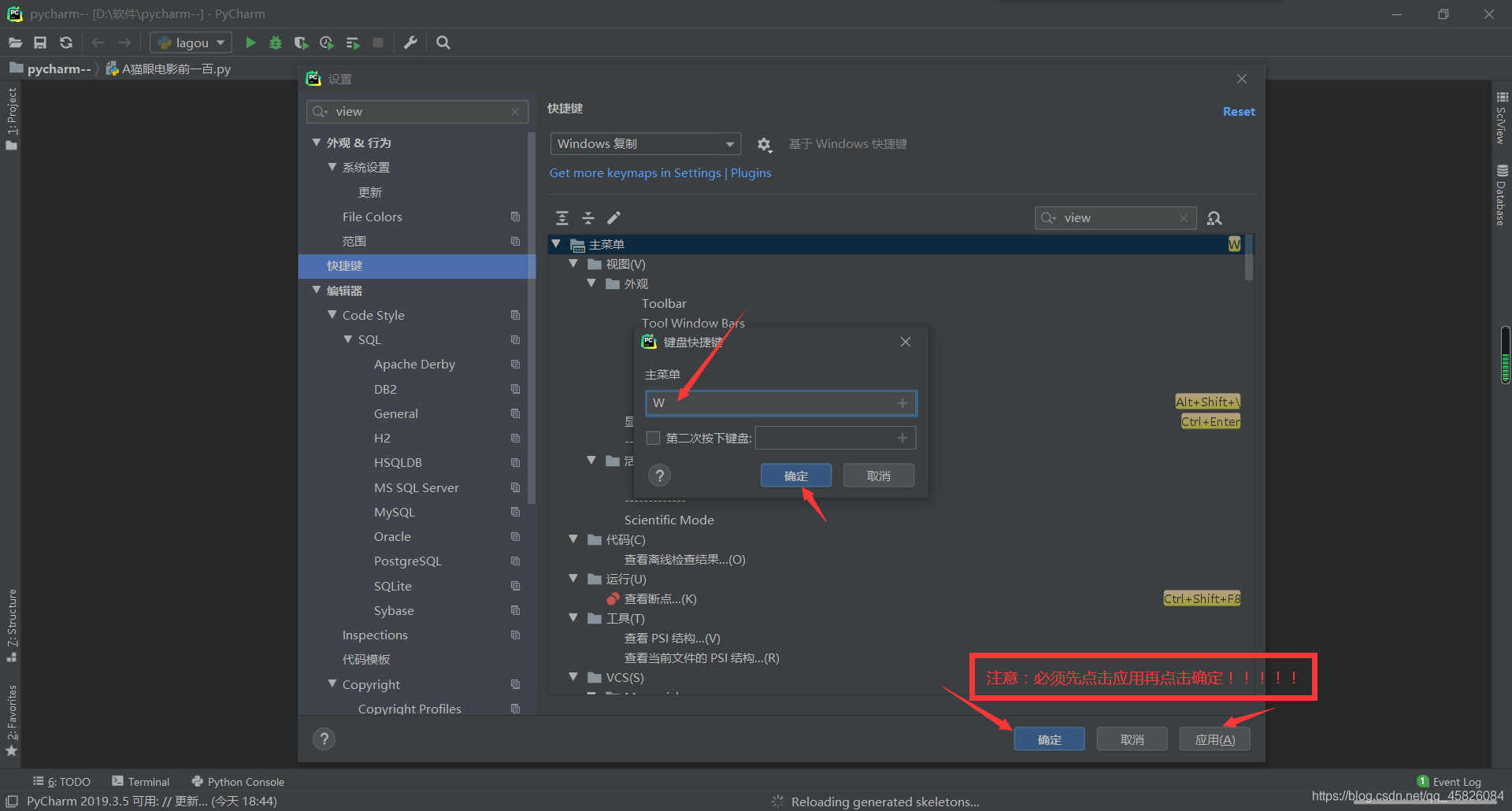Select the MySQL code style item
Image resolution: width=1512 pixels, height=811 pixels.
[x=395, y=512]
